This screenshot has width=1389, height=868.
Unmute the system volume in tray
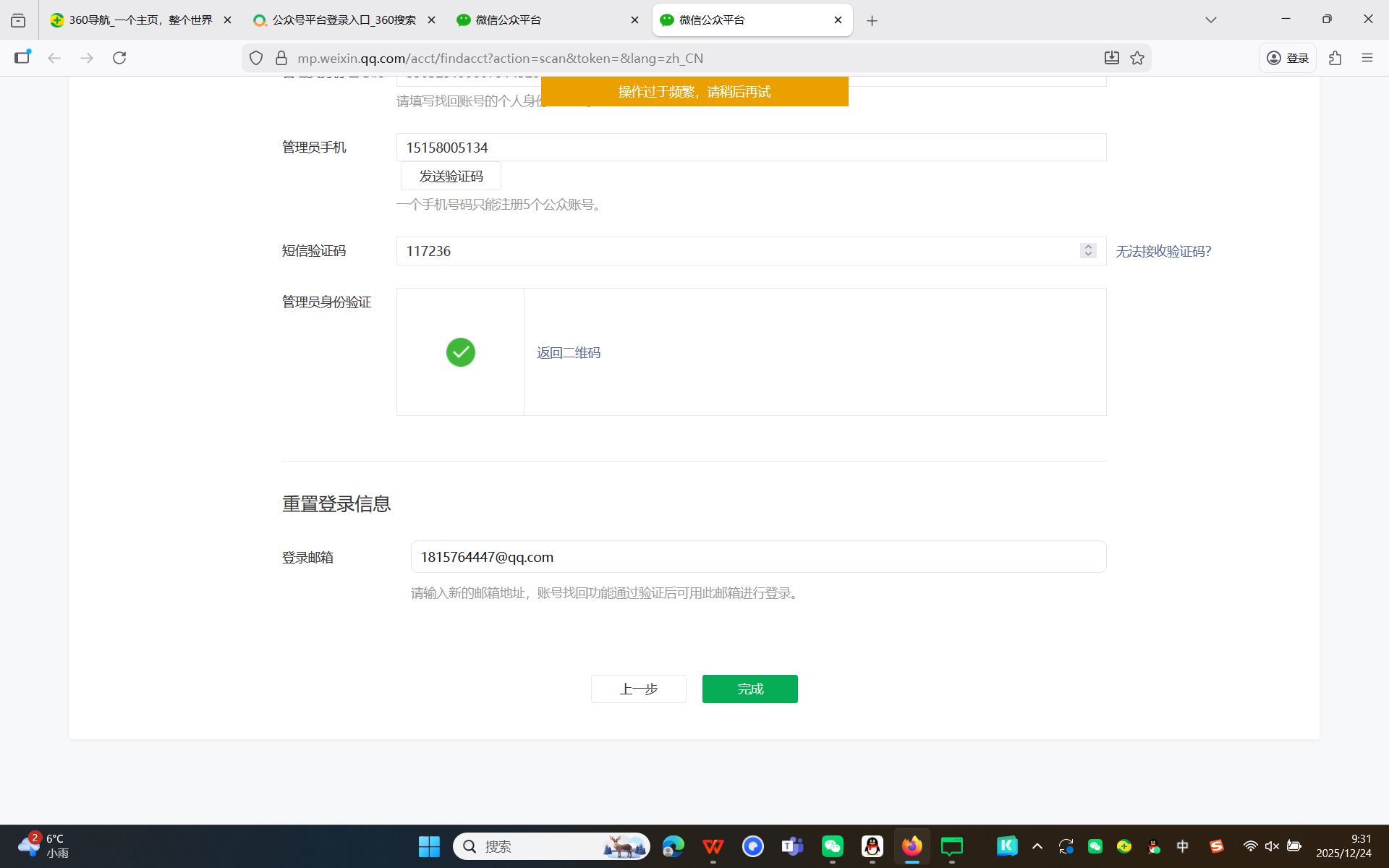click(1272, 846)
